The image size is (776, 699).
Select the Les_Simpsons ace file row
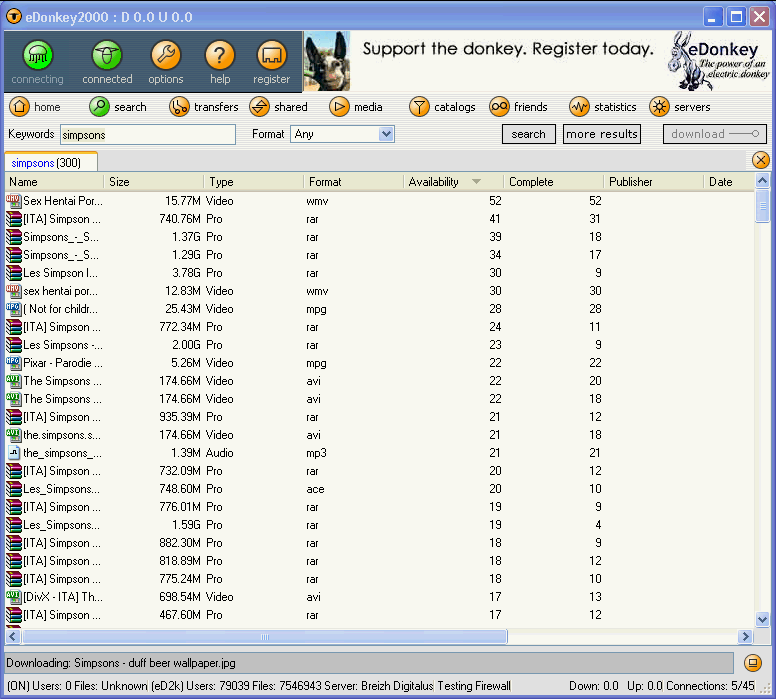379,489
